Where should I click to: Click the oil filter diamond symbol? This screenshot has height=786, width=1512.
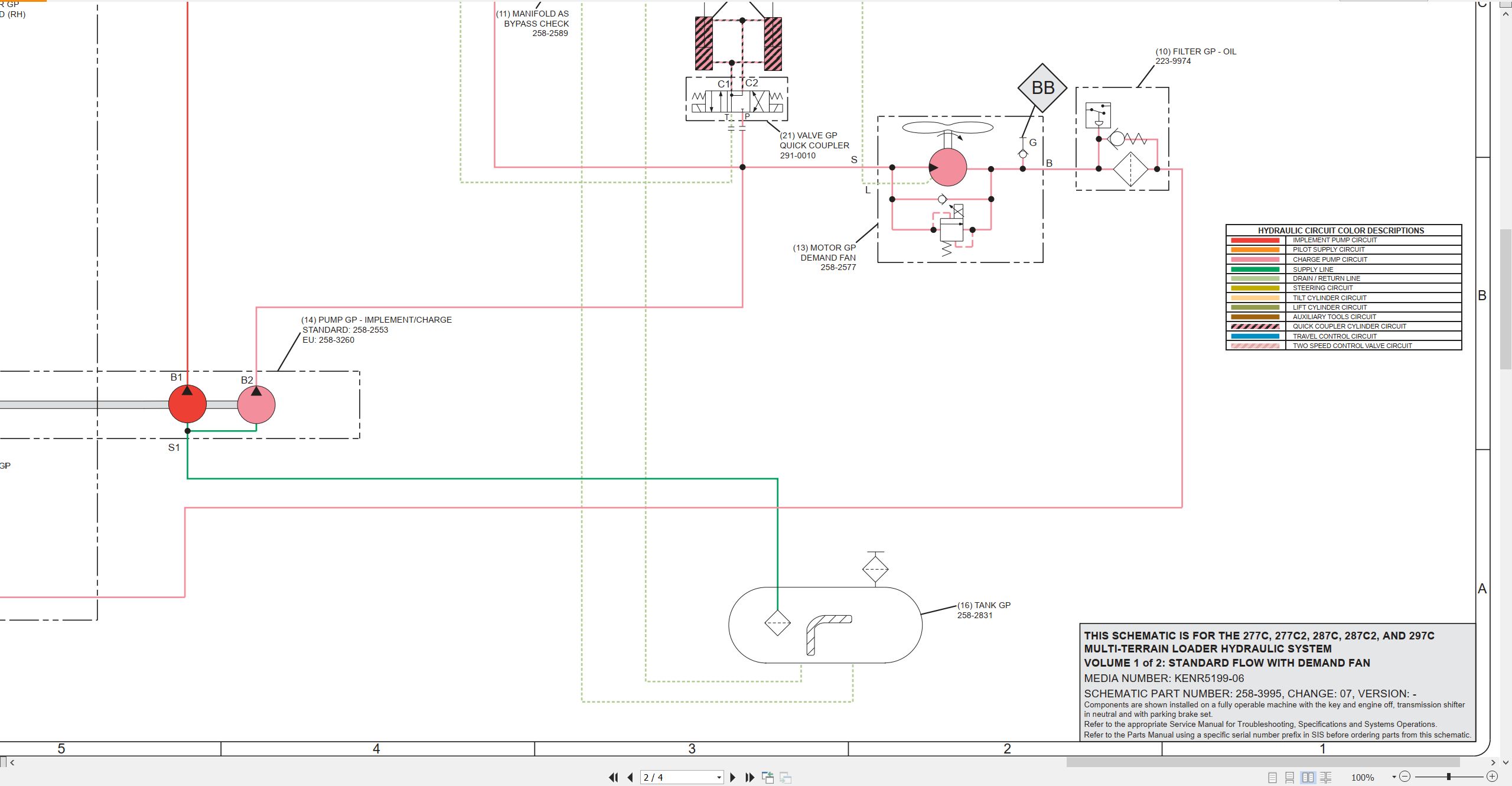pos(1130,169)
